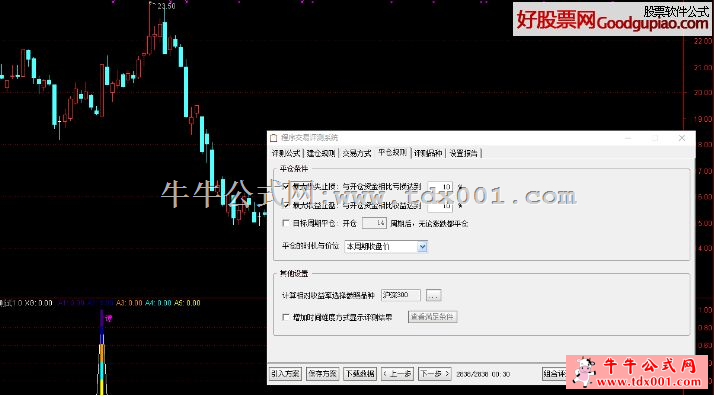Click the target period count field
714x395 pixels.
[374, 223]
